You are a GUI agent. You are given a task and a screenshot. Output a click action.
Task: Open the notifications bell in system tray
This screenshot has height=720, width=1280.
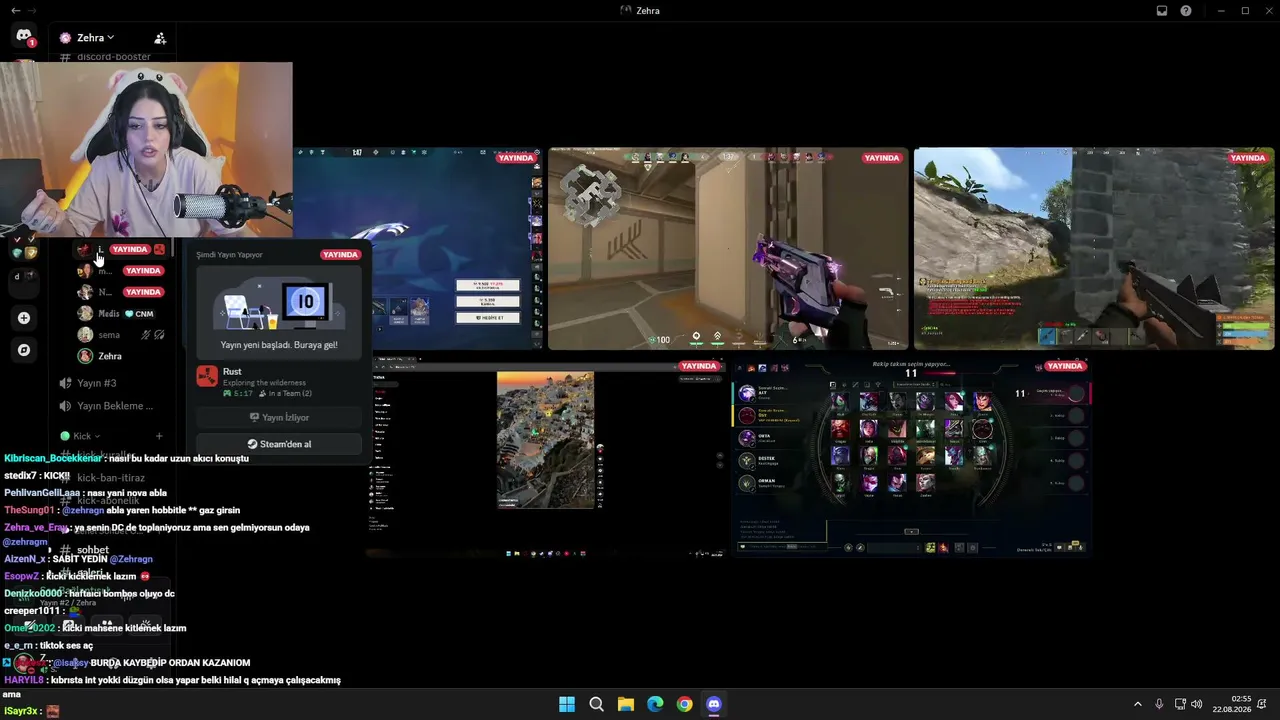tap(1262, 704)
